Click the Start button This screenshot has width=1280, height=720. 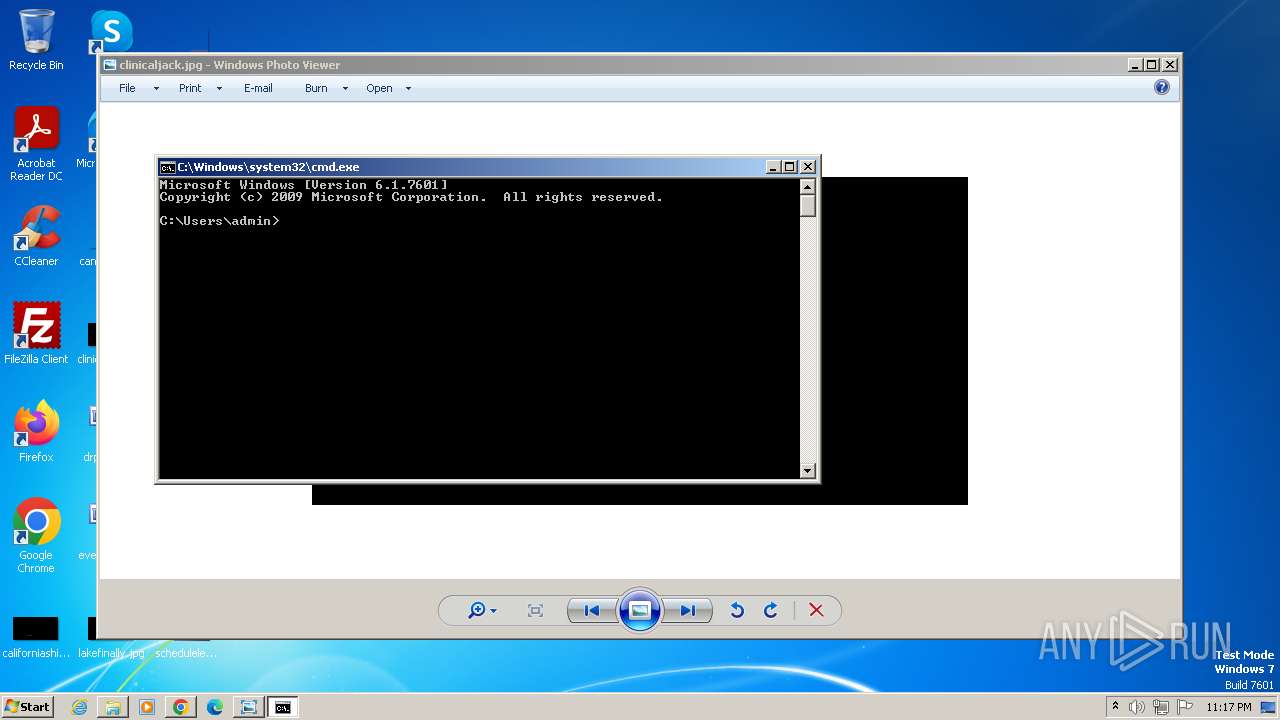27,707
